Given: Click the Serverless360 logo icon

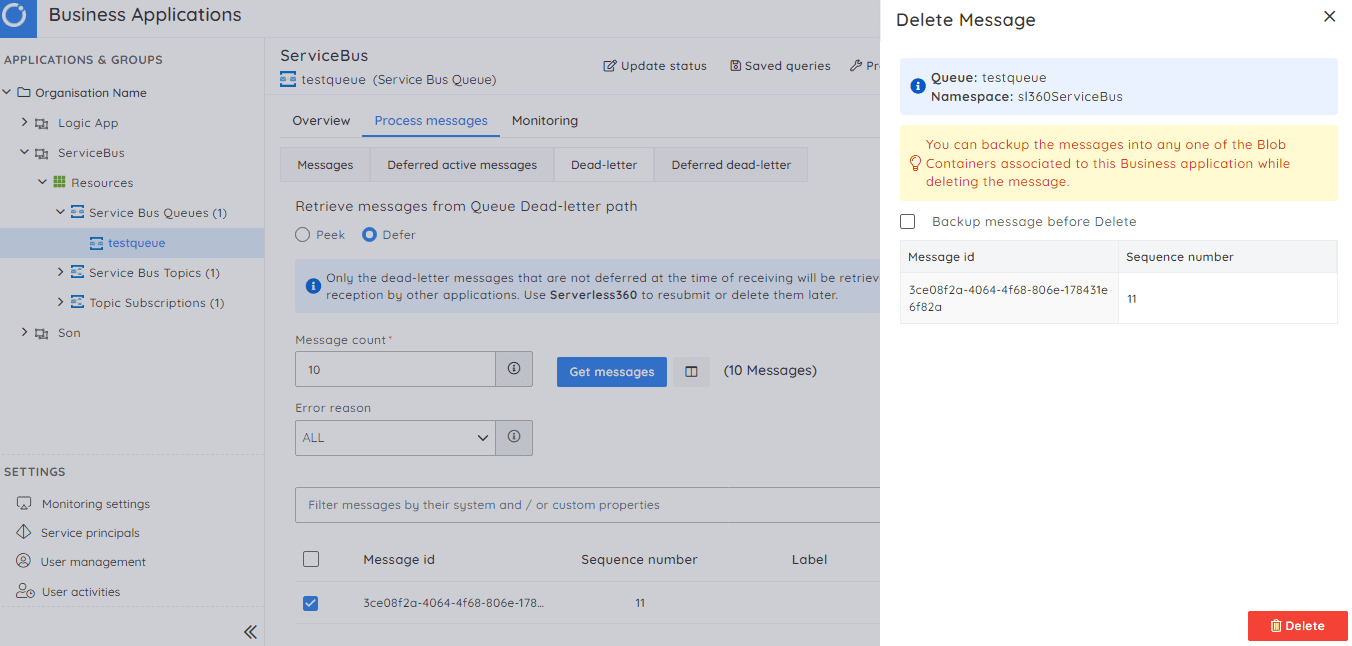Looking at the screenshot, I should click(x=18, y=18).
